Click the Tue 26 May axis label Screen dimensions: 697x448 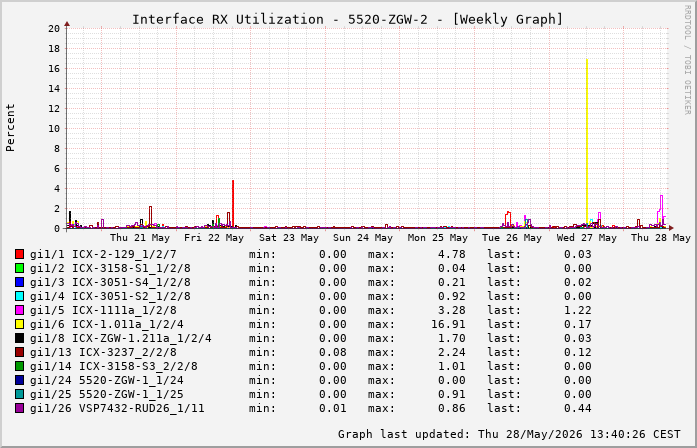pyautogui.click(x=512, y=238)
